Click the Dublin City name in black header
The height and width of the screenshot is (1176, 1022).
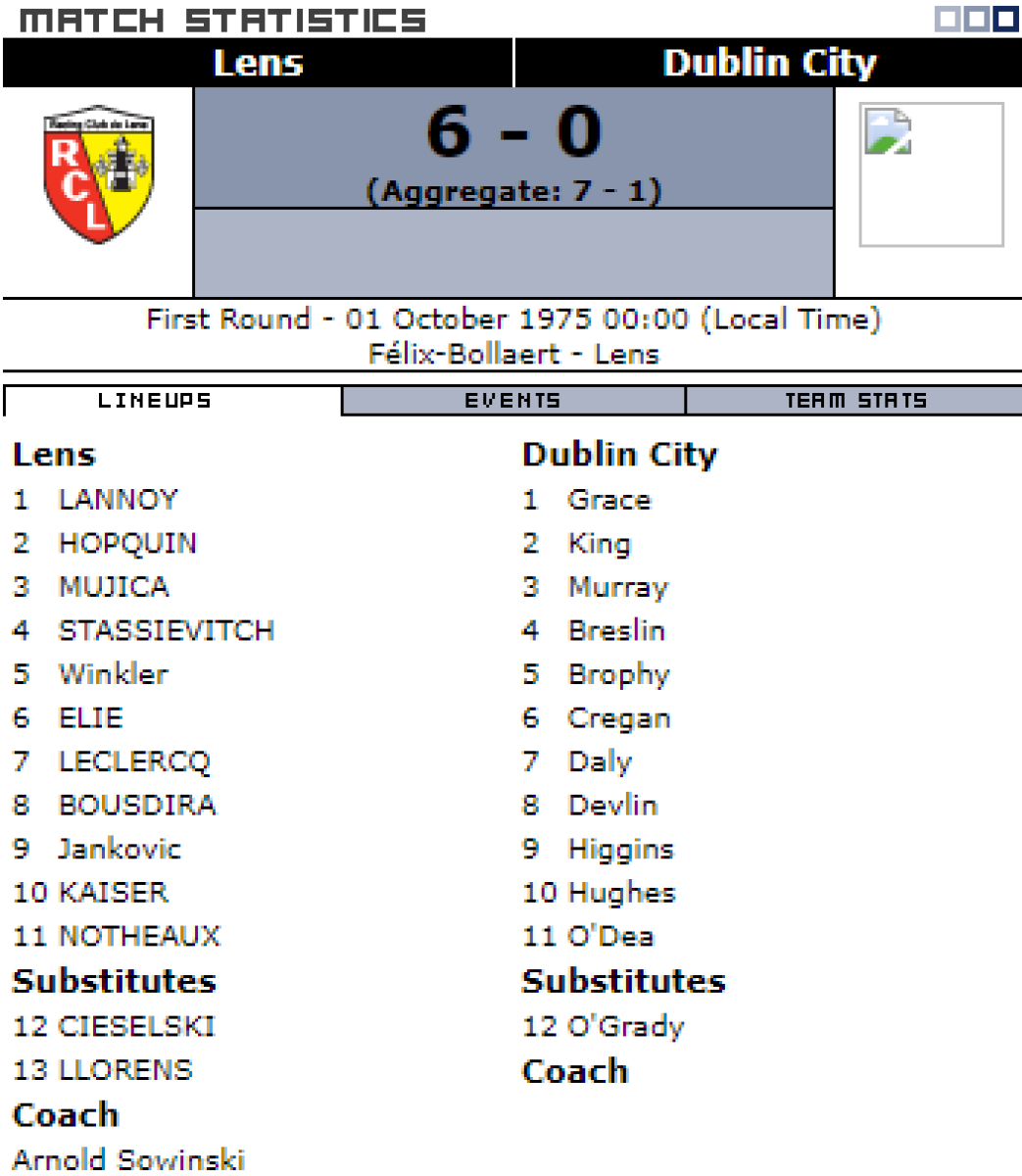point(769,63)
